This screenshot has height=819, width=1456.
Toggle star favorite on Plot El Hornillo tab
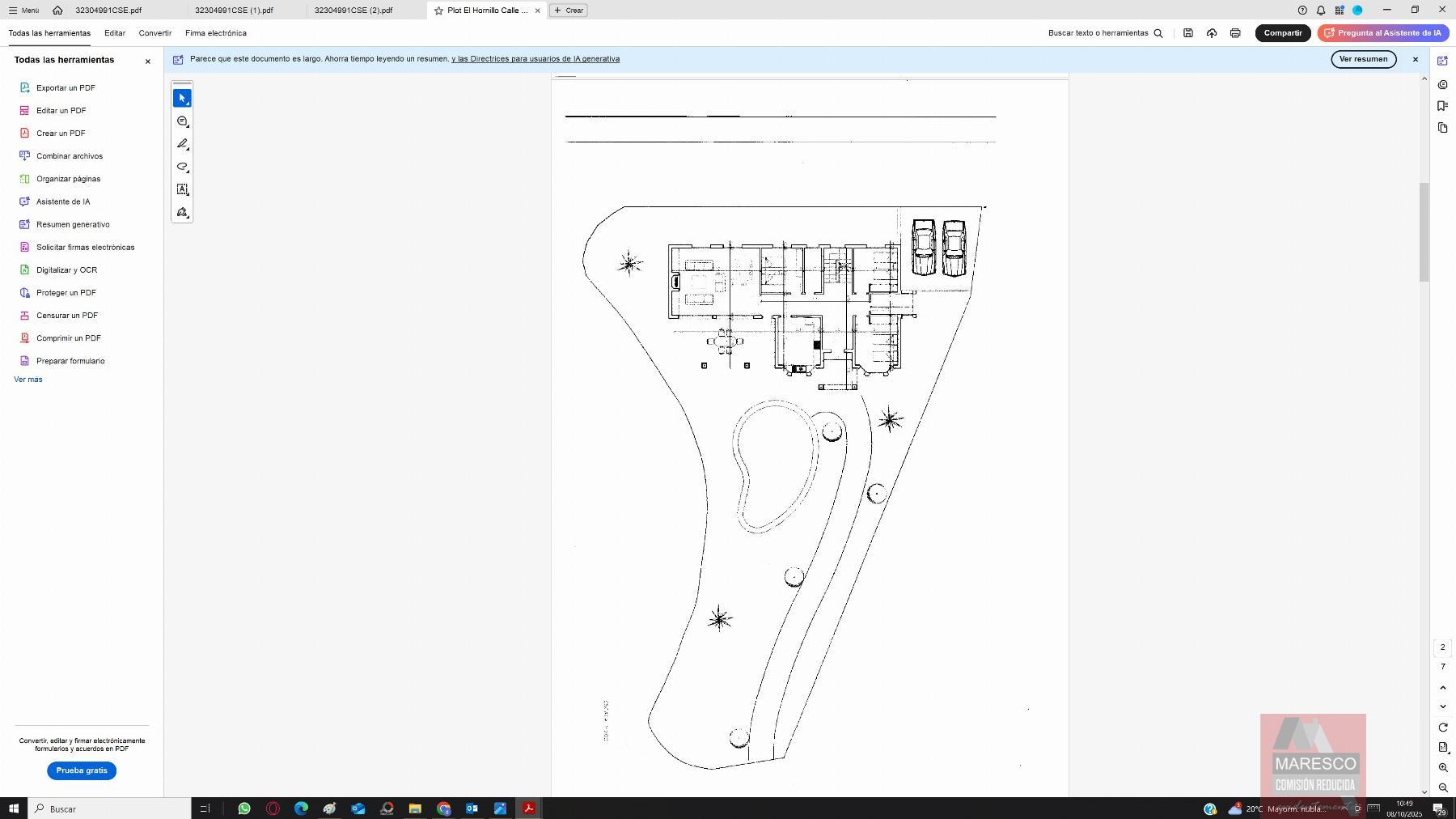click(438, 11)
